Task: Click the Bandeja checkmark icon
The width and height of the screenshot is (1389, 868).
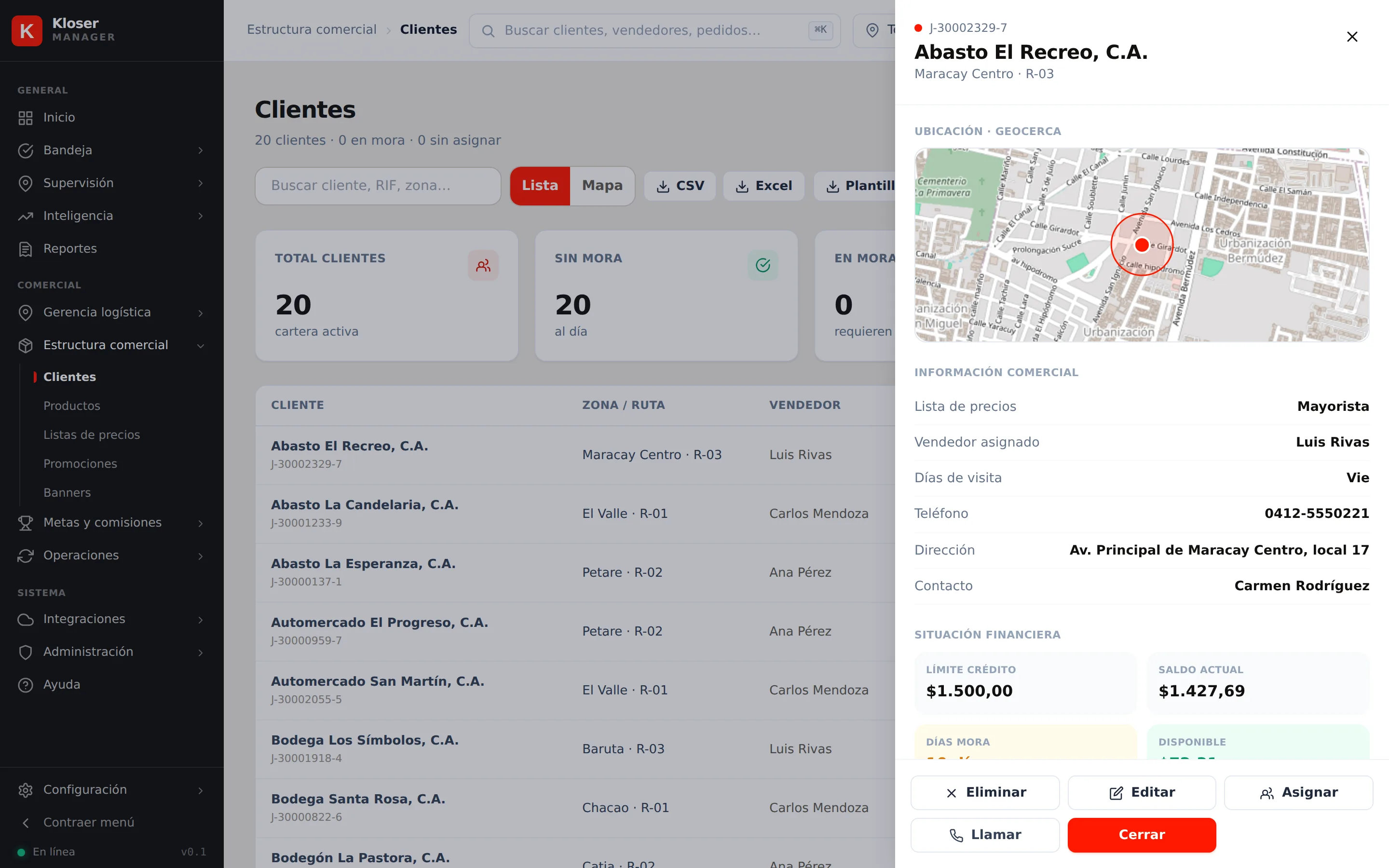Action: tap(25, 150)
